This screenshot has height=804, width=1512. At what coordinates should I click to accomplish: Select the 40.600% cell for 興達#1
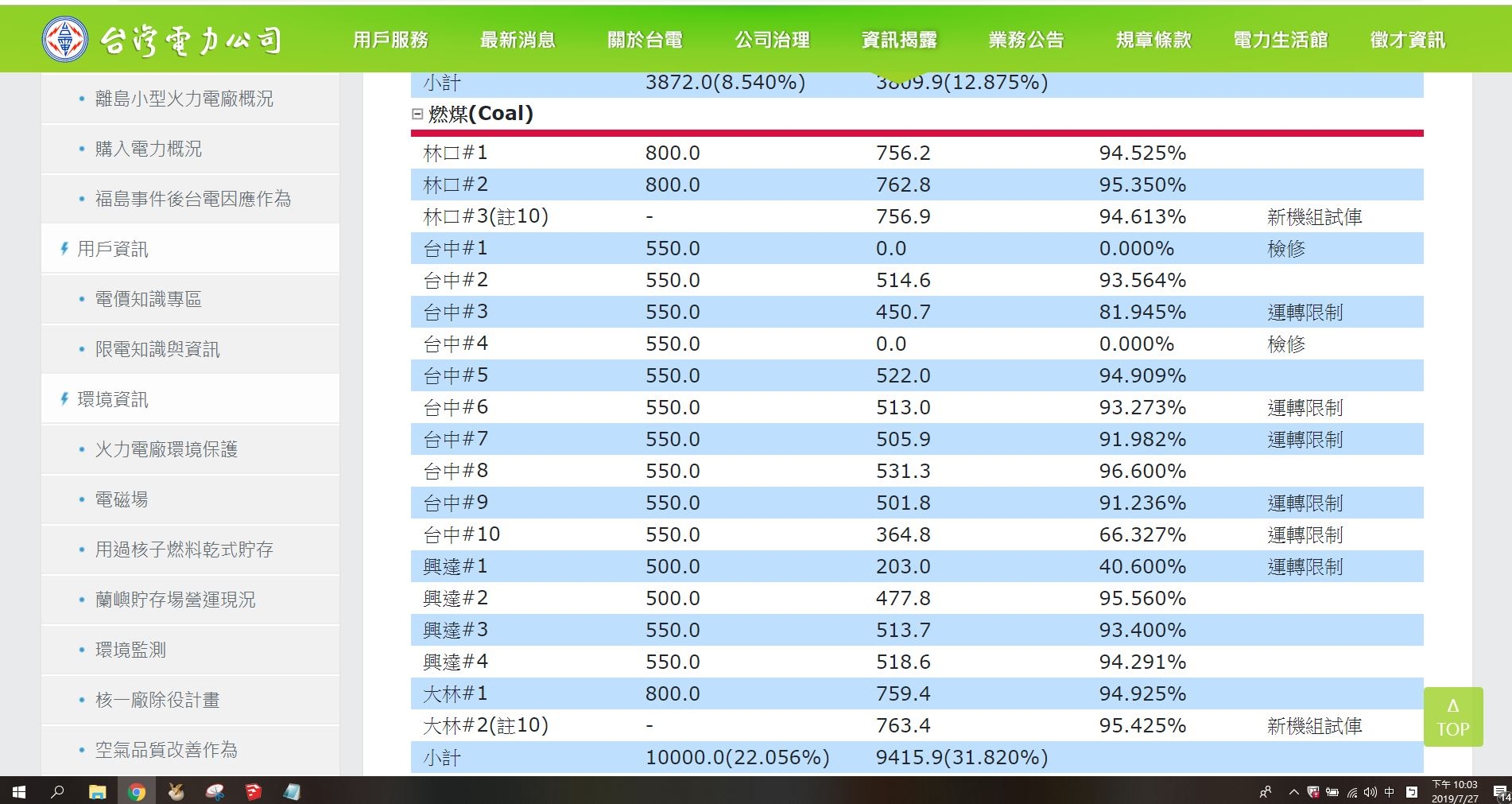(1142, 566)
